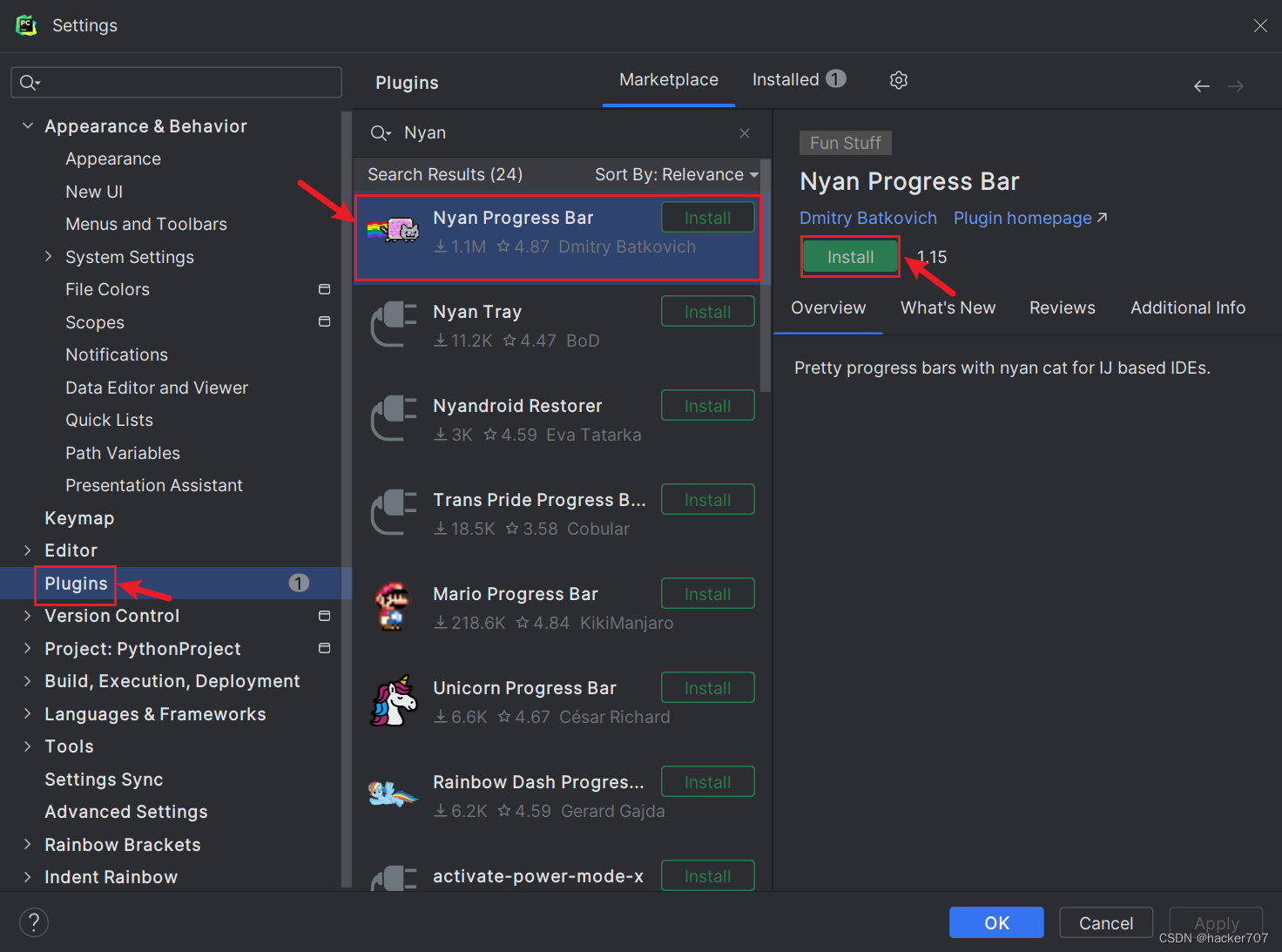Click the settings search input field

click(176, 83)
